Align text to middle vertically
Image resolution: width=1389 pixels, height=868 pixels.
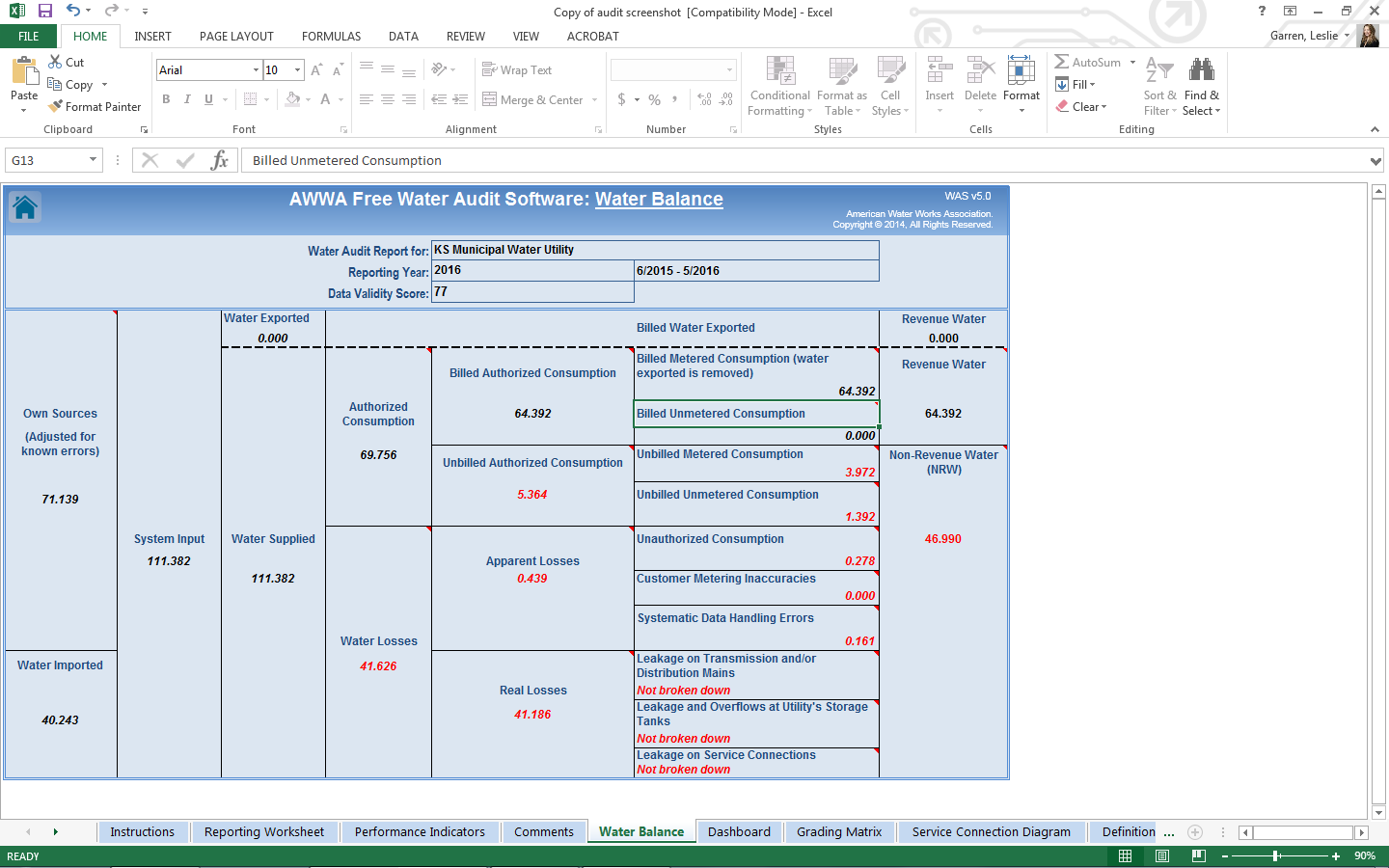[x=388, y=69]
